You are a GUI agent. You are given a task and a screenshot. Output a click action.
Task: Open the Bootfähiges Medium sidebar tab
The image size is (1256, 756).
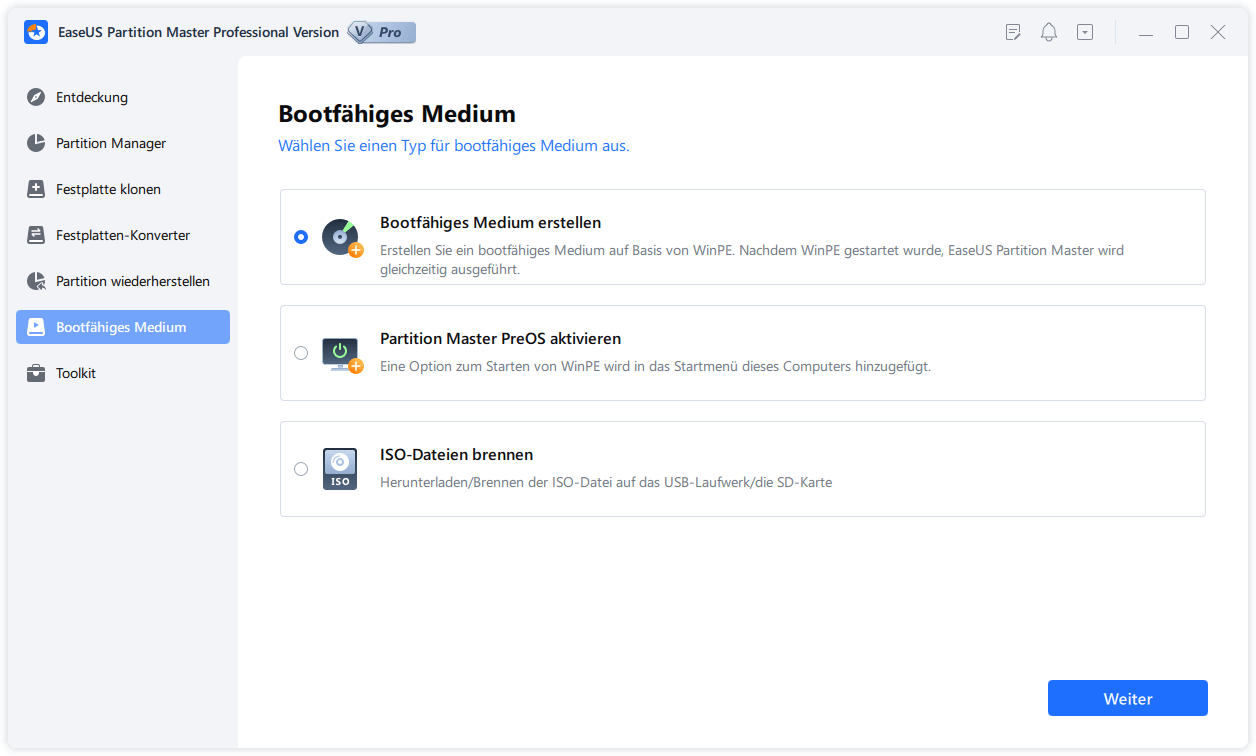pyautogui.click(x=122, y=327)
